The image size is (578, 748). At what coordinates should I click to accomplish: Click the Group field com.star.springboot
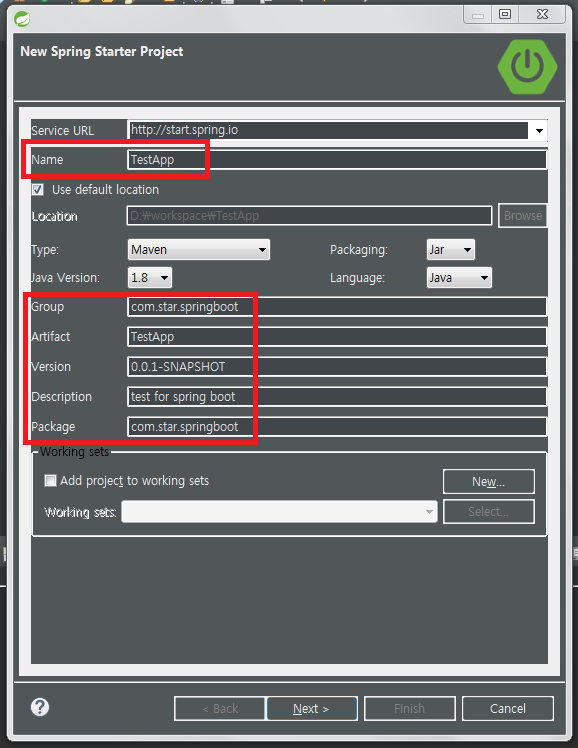[337, 307]
